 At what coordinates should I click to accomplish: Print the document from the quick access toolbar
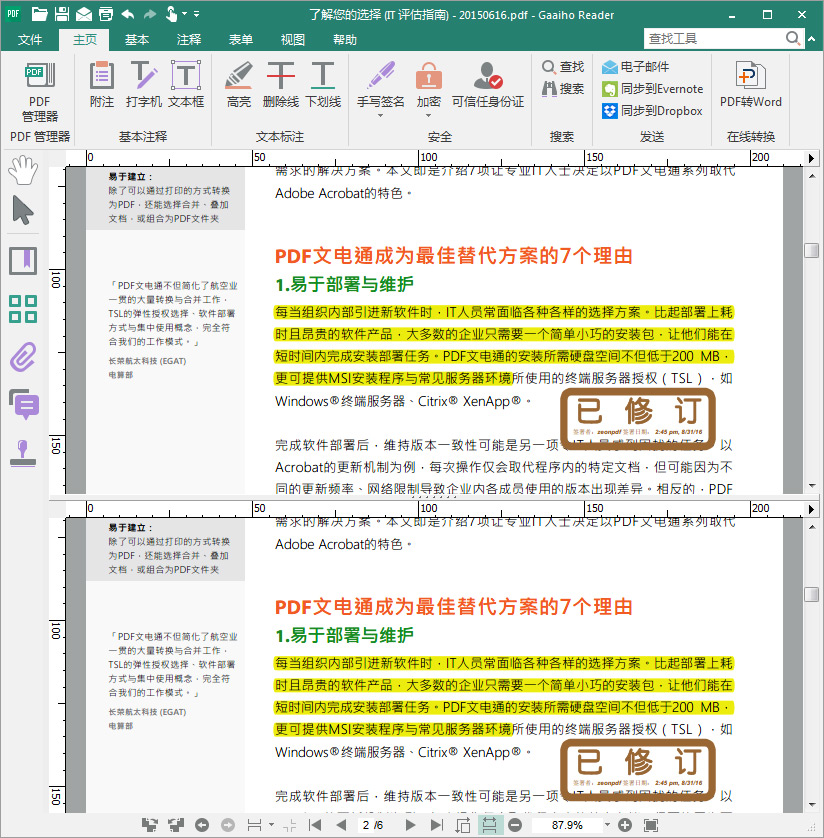point(106,14)
